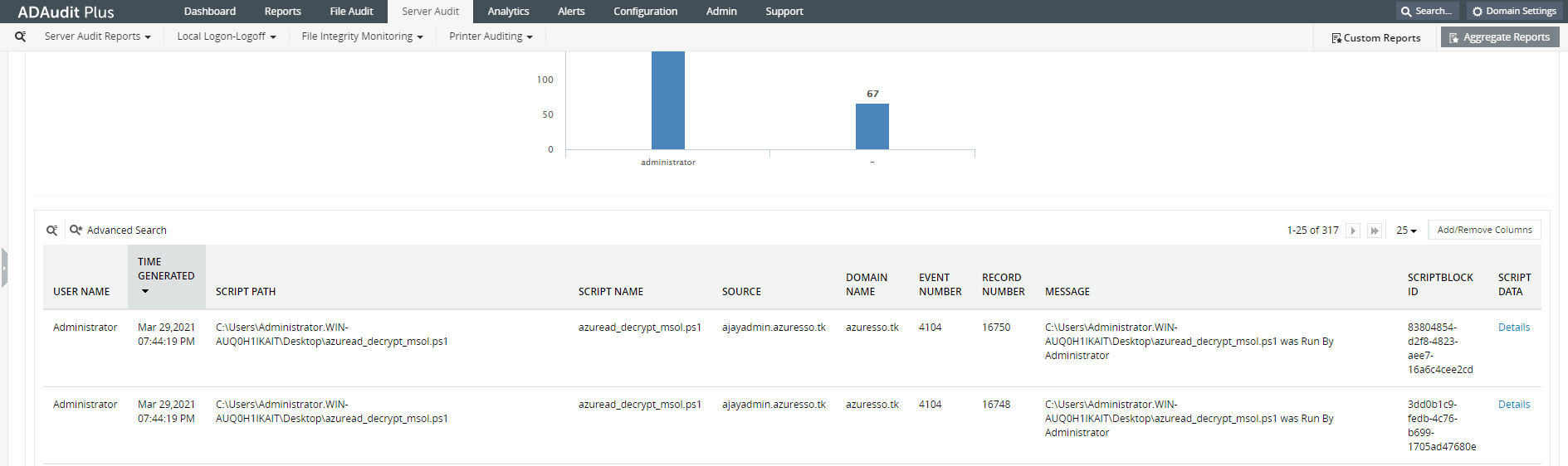The width and height of the screenshot is (1568, 466).
Task: Click the Advanced Search link
Action: (127, 231)
